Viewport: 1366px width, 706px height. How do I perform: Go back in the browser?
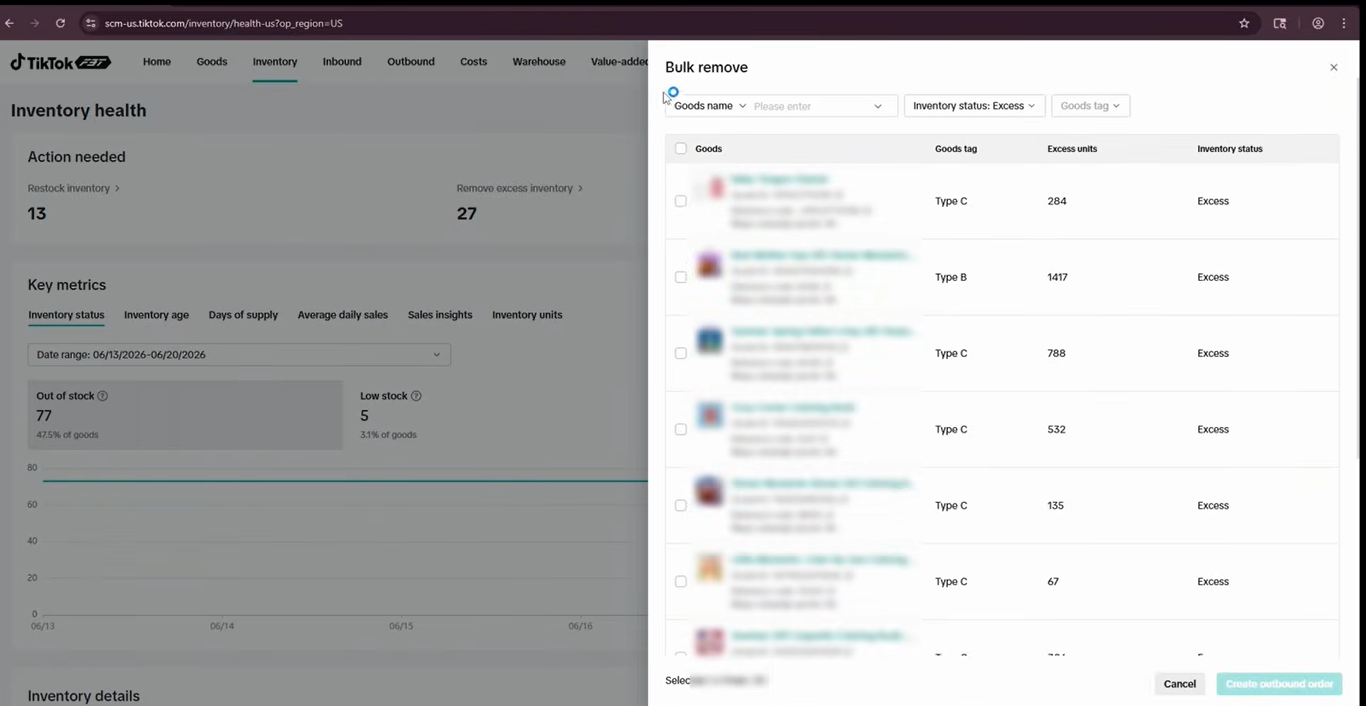pos(10,23)
